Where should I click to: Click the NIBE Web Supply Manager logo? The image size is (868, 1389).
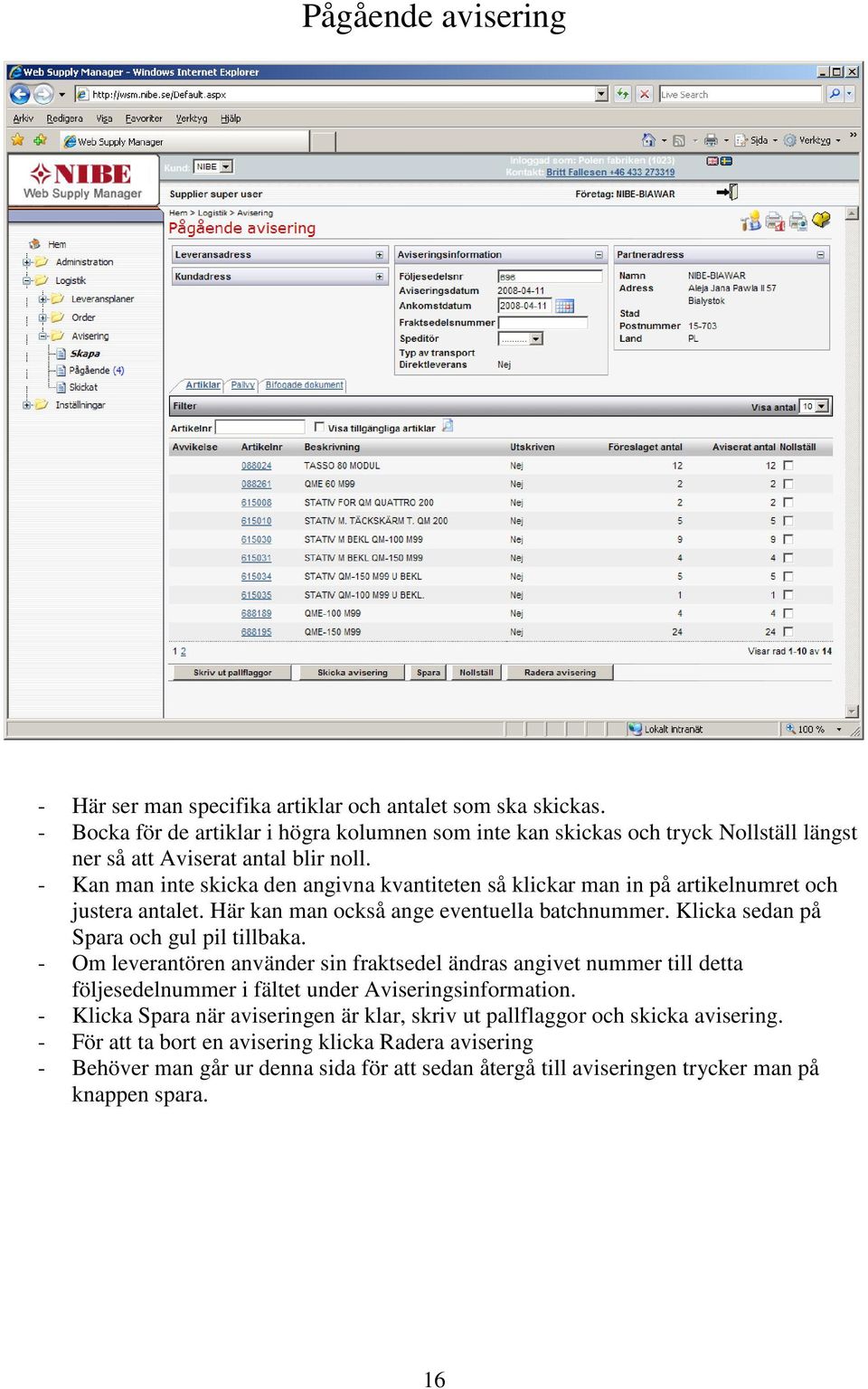coord(83,180)
